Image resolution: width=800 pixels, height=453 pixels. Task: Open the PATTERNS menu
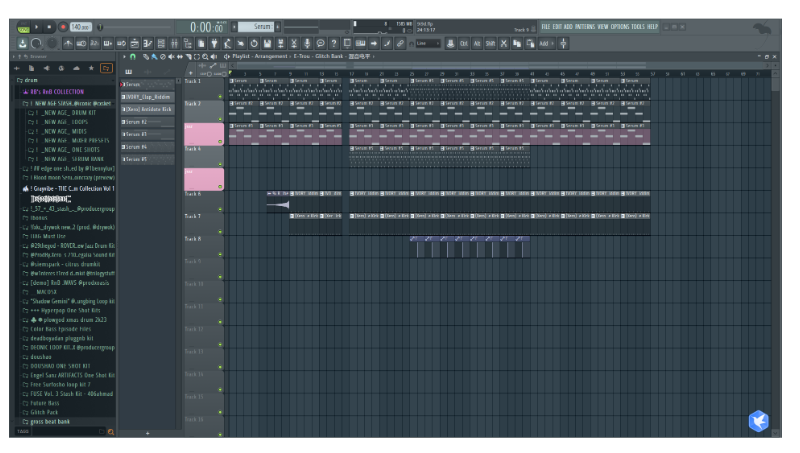[x=585, y=27]
